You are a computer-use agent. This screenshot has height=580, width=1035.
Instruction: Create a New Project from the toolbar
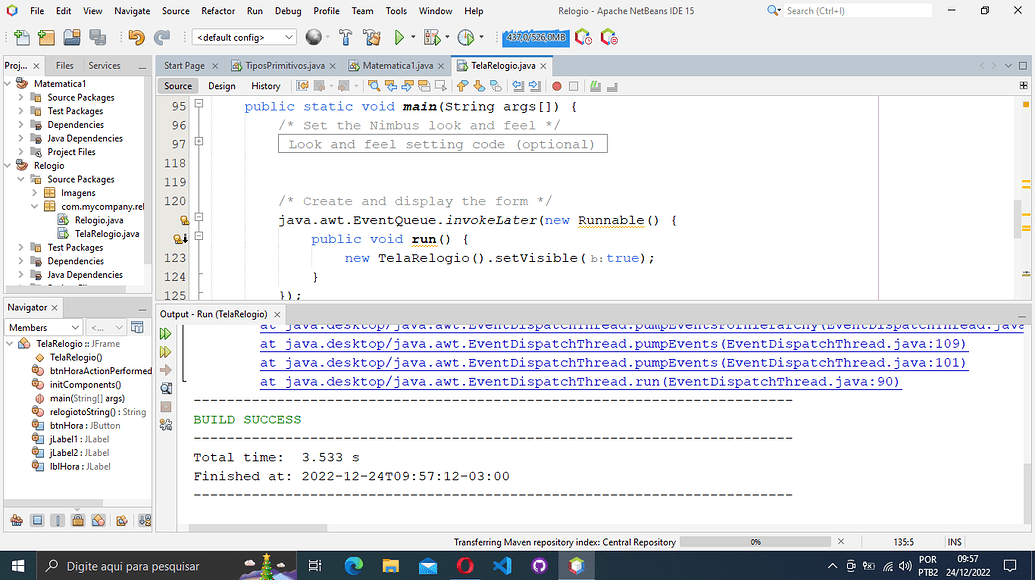46,37
